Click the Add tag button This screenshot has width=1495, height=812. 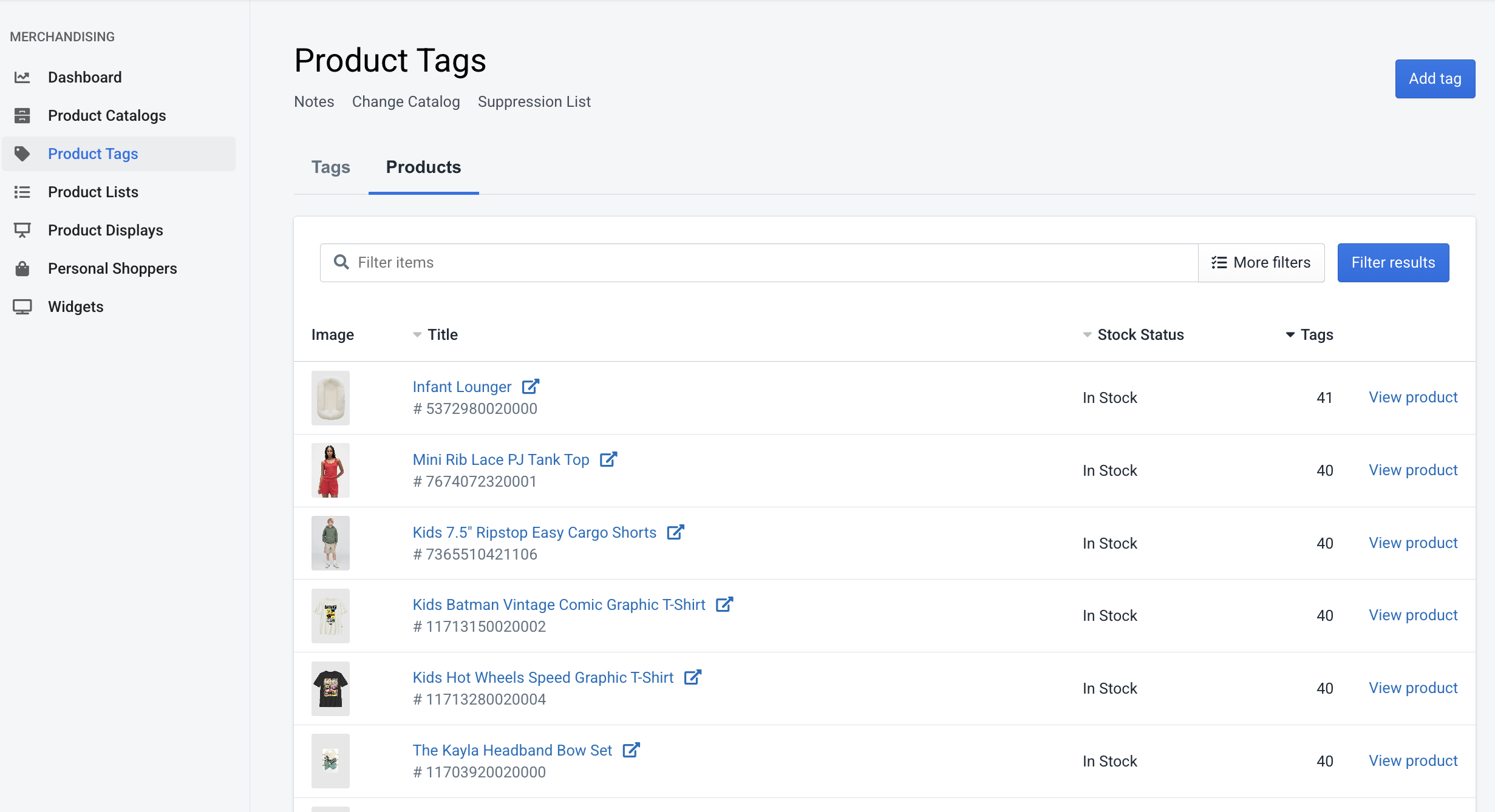pos(1435,79)
